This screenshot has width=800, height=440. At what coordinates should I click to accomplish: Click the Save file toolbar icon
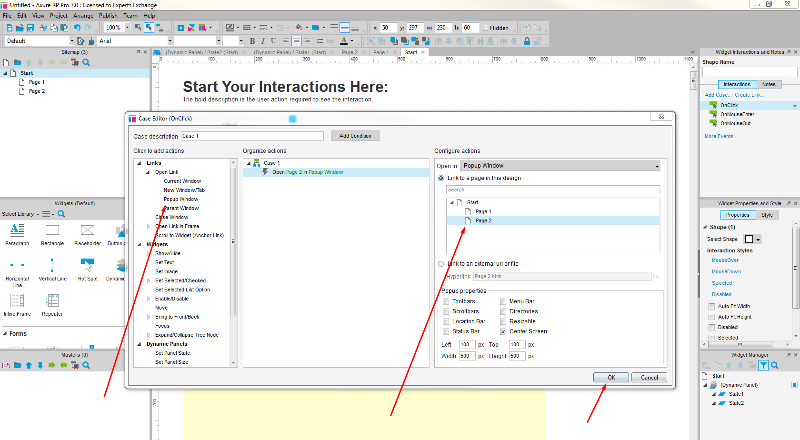pyautogui.click(x=30, y=28)
